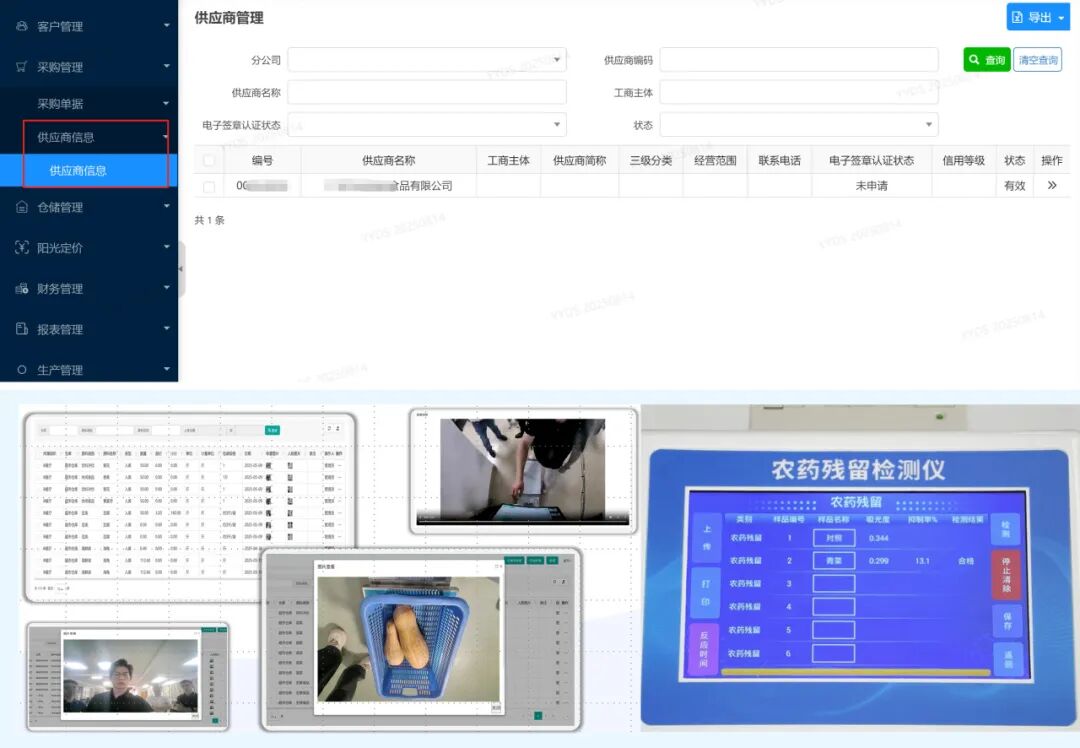Tap 检测 on the detector screen

point(1006,529)
